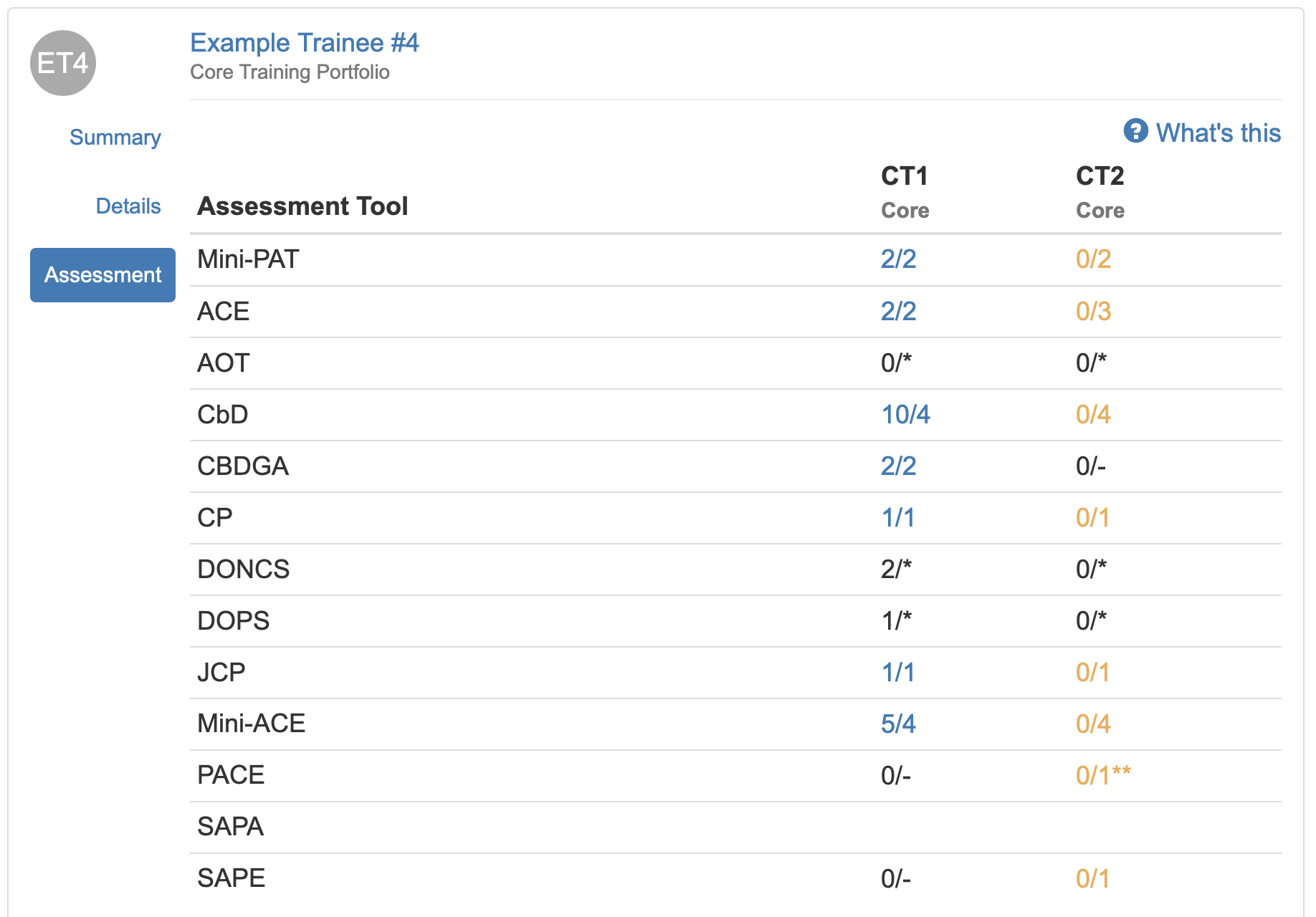Viewport: 1316px width, 917px height.
Task: Switch to the Details tab
Action: 128,206
